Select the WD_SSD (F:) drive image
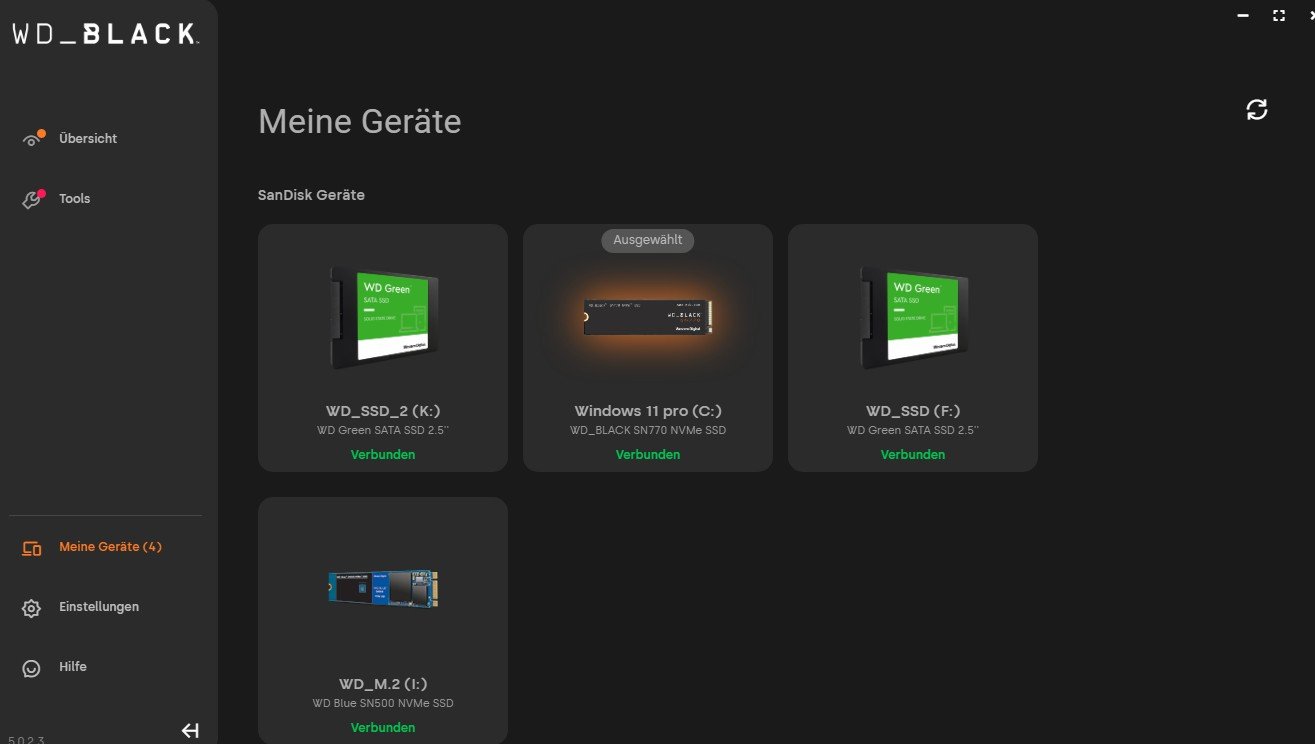The width and height of the screenshot is (1315, 744). click(914, 318)
